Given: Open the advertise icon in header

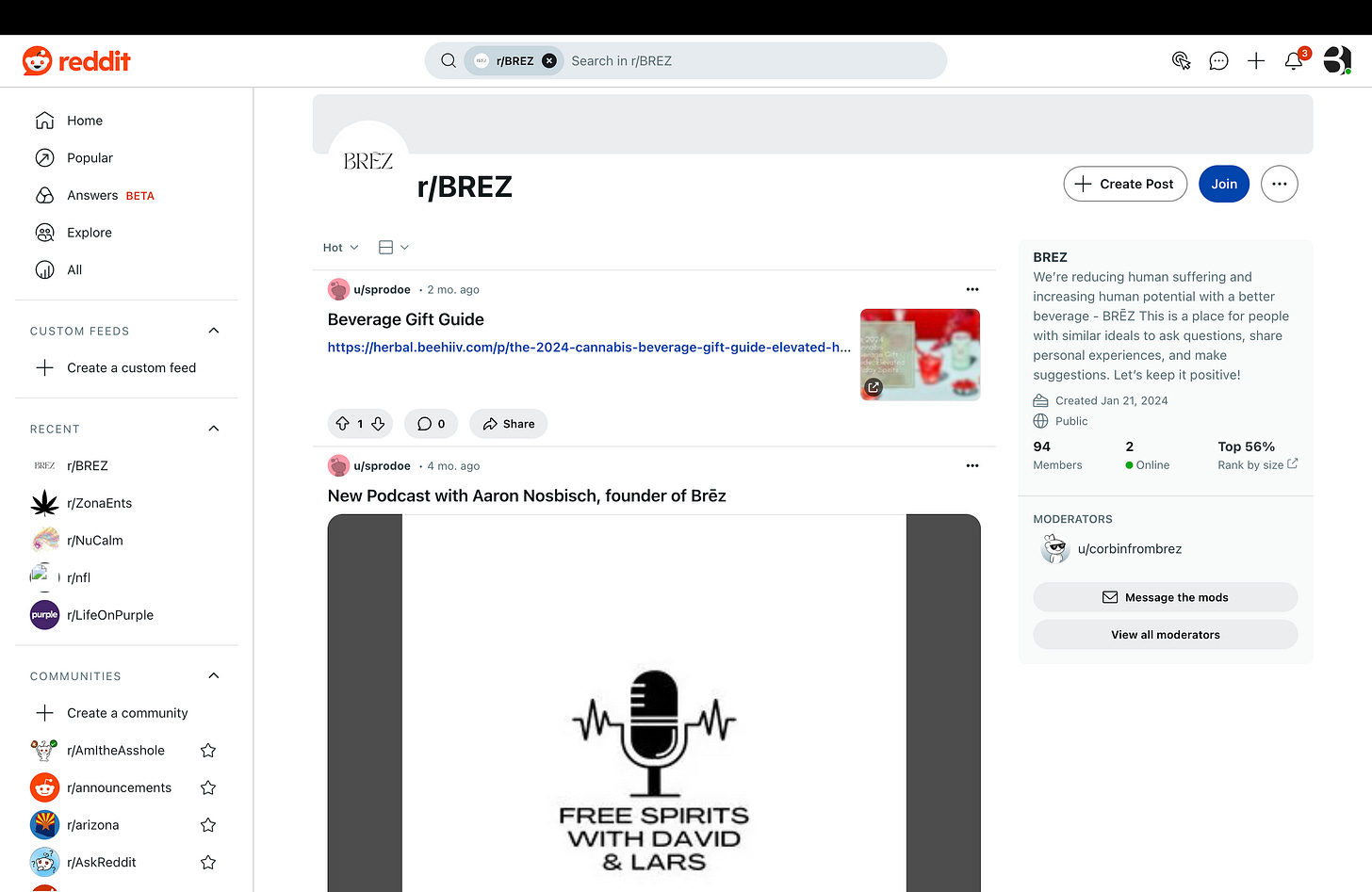Looking at the screenshot, I should [x=1181, y=61].
